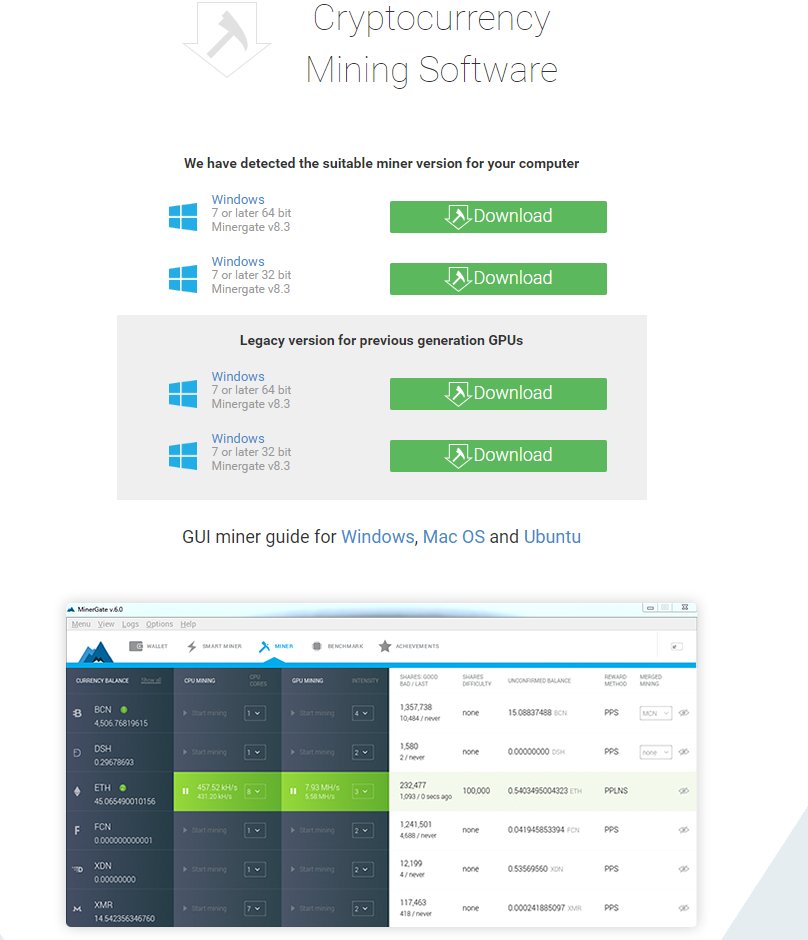Toggle the eye icon on the DSH row

tap(683, 752)
